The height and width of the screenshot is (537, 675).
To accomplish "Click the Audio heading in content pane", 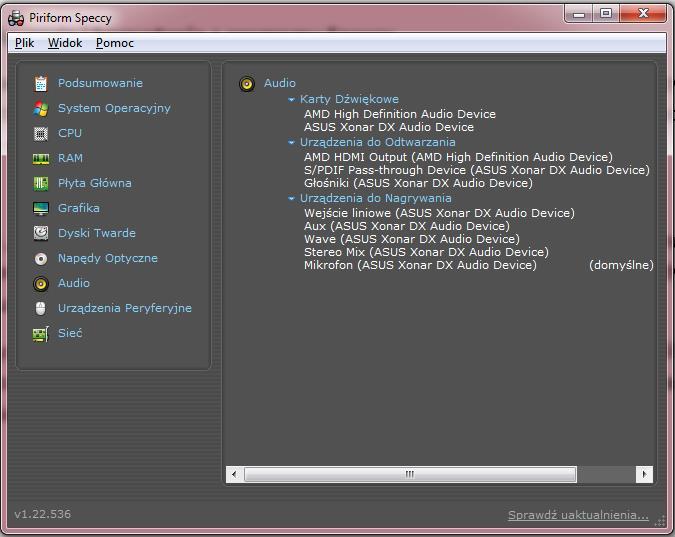I will [280, 83].
